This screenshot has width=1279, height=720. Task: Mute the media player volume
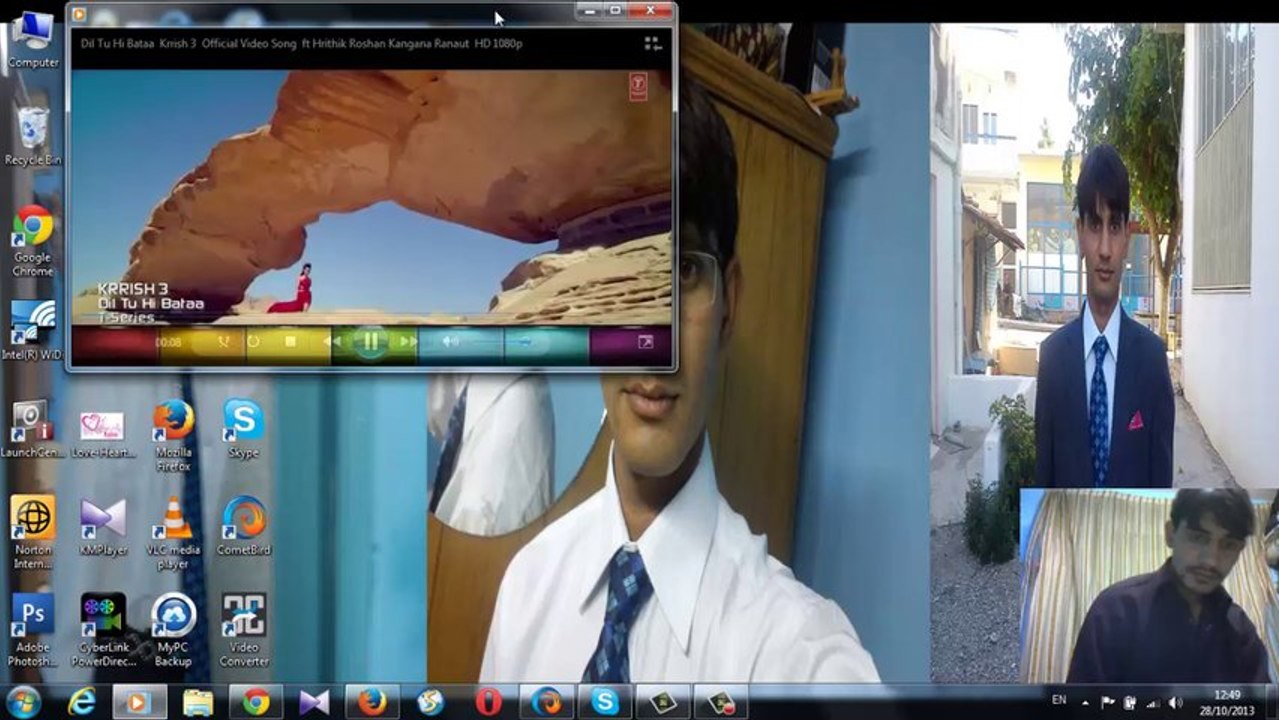click(451, 342)
